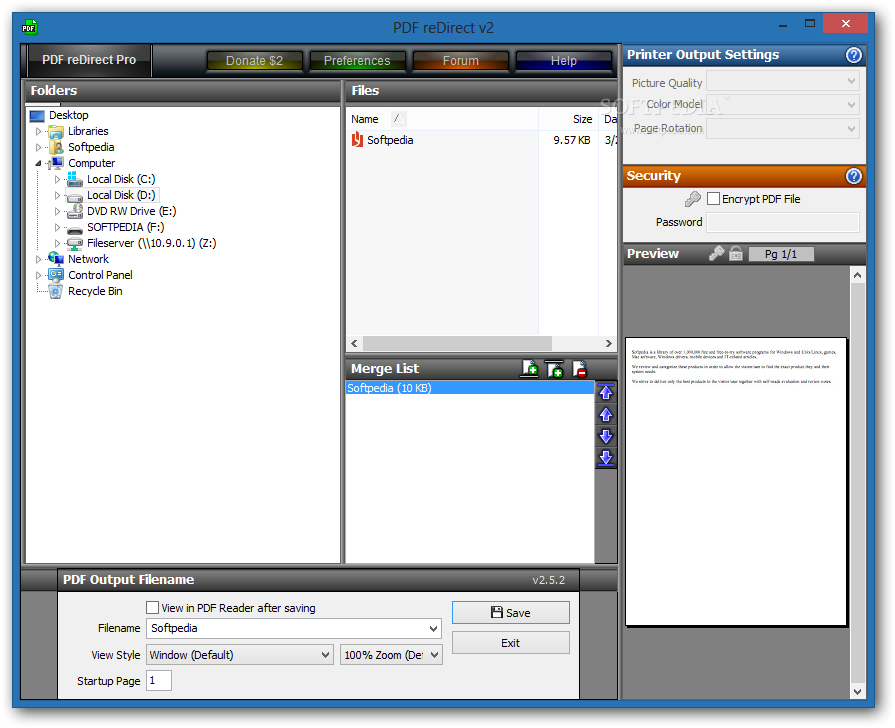Click the Computer icon in folder tree
895x728 pixels.
click(x=55, y=163)
